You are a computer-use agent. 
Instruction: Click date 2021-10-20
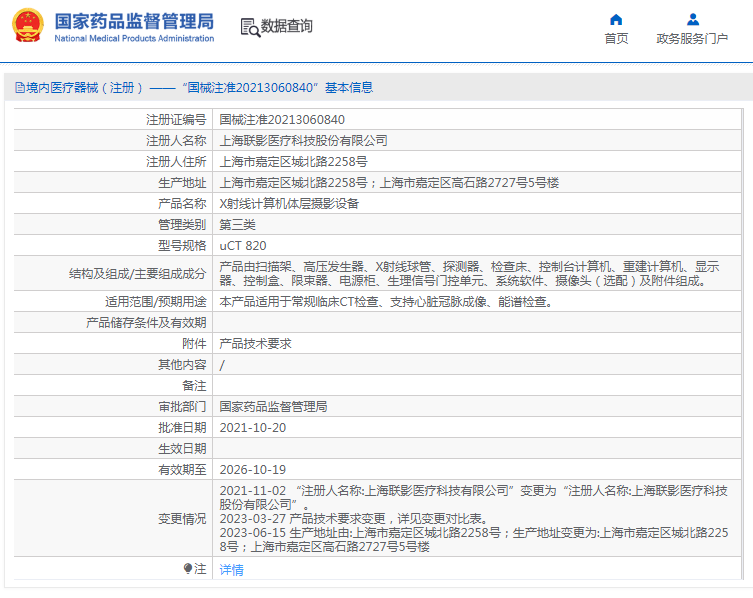253,428
